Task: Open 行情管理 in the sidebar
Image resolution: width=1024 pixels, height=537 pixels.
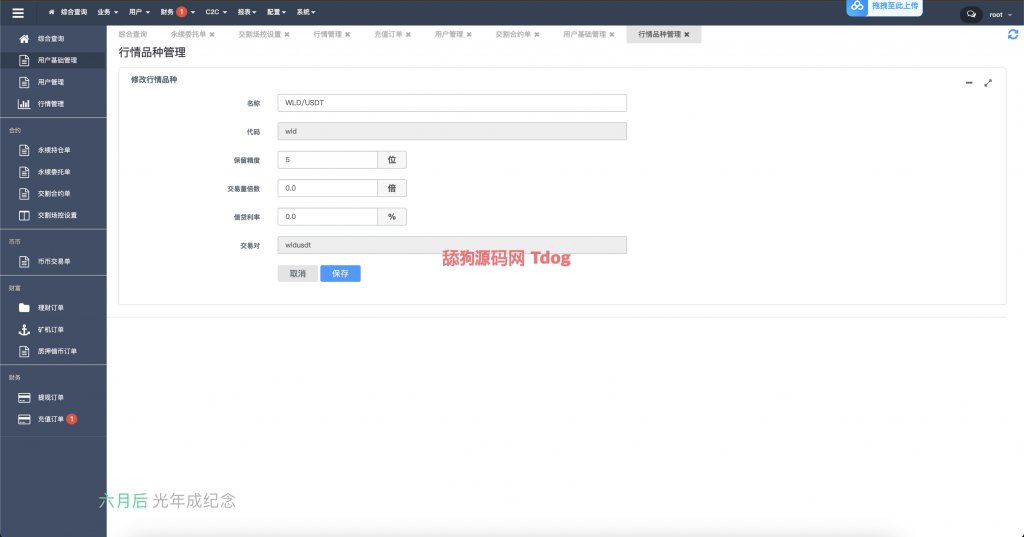Action: tap(50, 104)
